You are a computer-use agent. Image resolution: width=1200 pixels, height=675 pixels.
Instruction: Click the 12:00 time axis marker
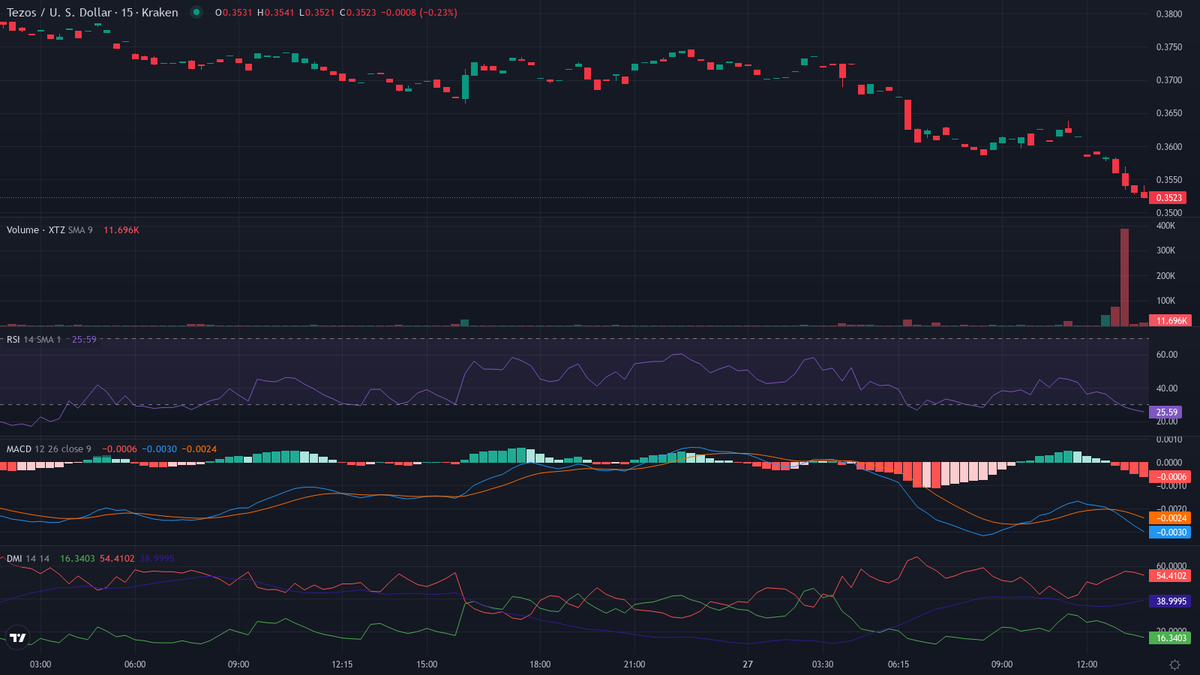1086,664
